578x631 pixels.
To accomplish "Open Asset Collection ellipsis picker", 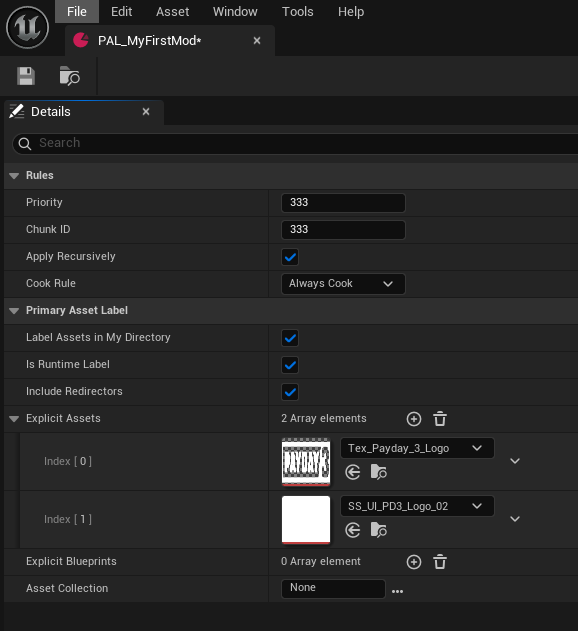I will pos(397,591).
